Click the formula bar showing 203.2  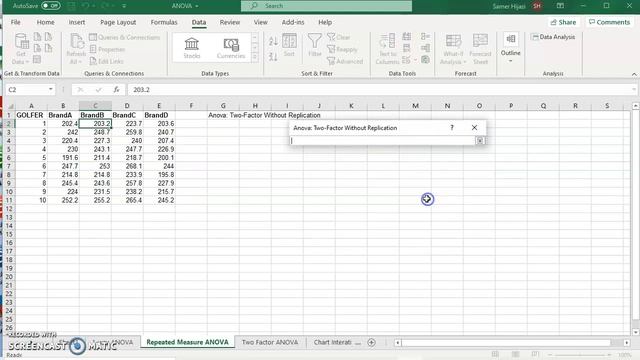[x=382, y=89]
